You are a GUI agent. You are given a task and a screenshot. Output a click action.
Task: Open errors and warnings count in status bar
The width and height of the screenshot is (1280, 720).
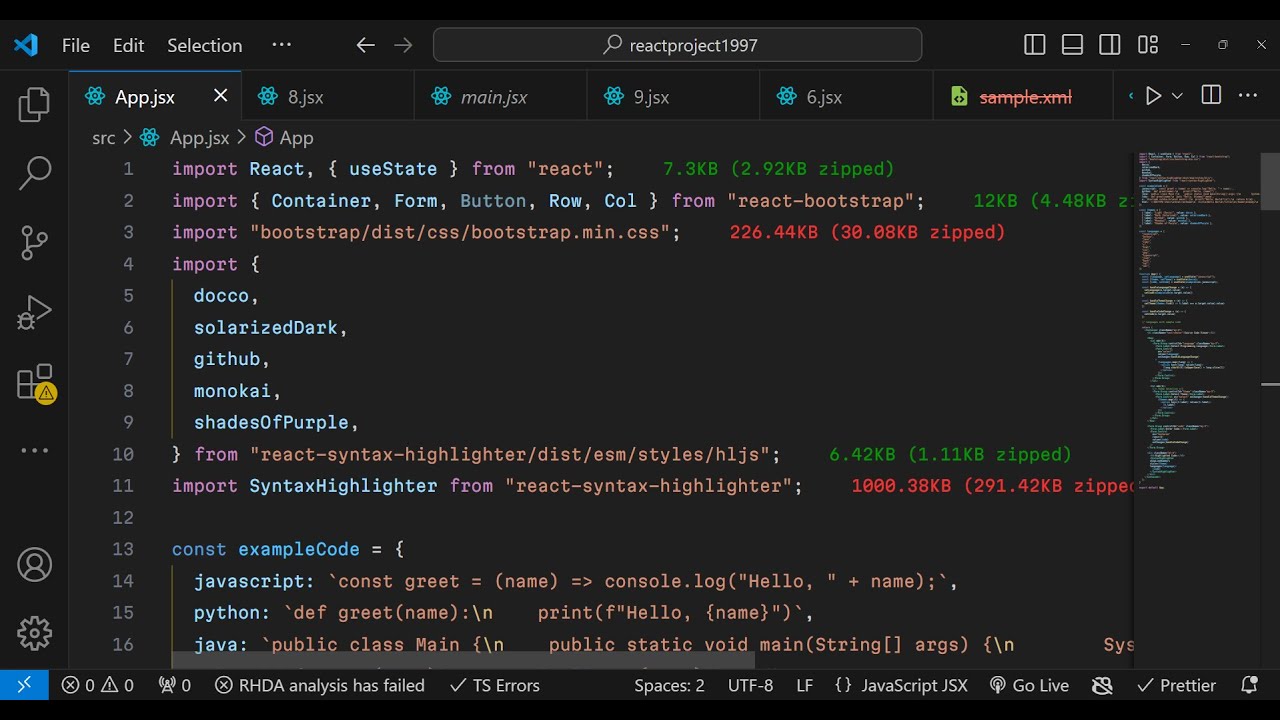click(97, 685)
